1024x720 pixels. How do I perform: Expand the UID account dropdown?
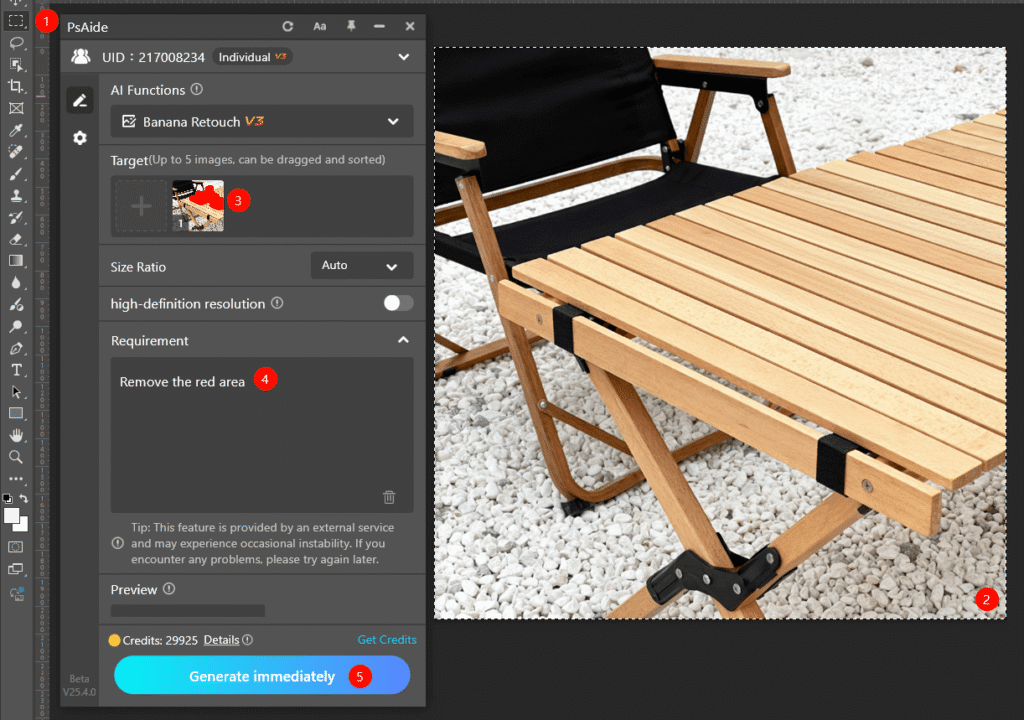(x=403, y=57)
